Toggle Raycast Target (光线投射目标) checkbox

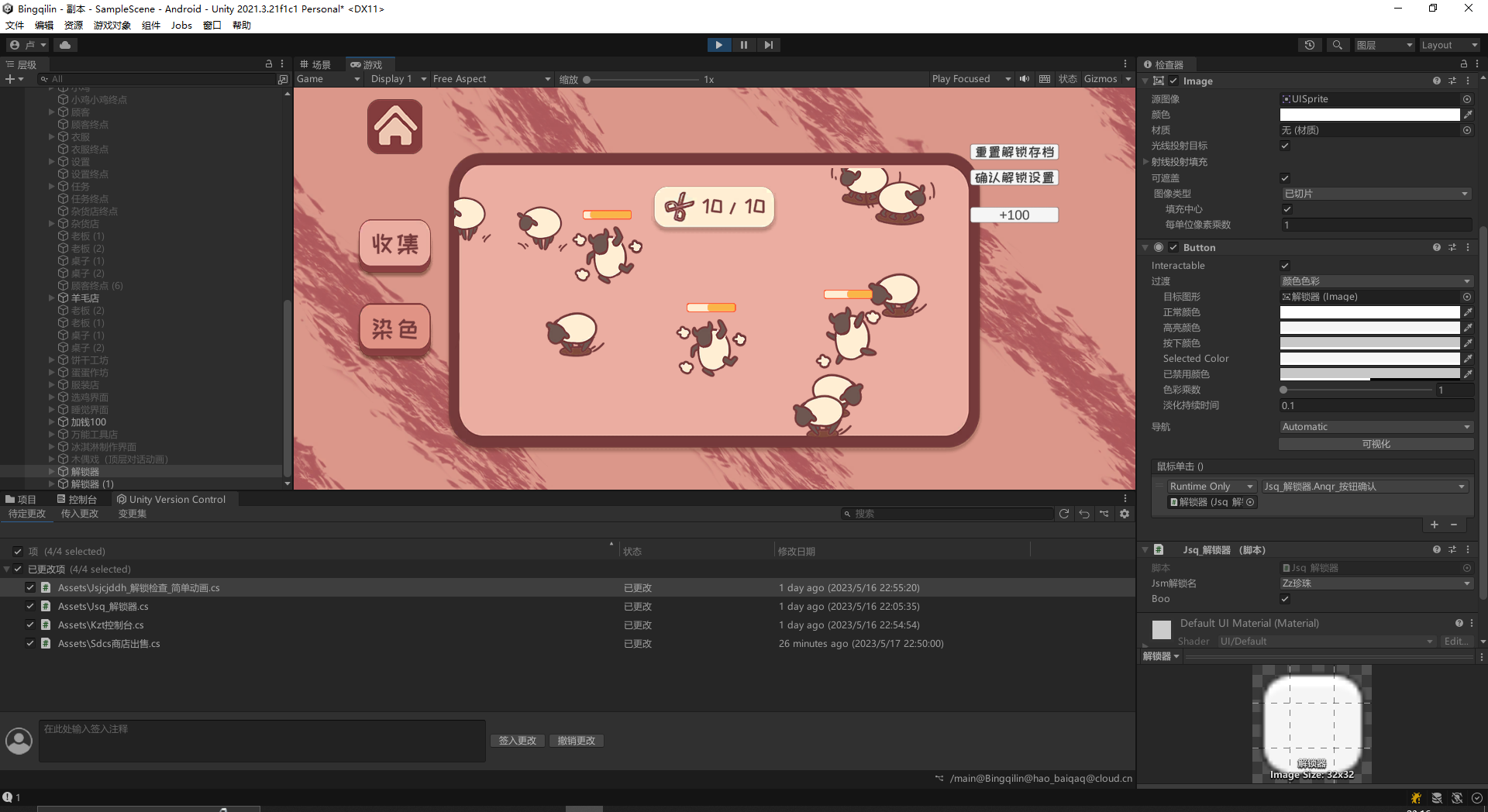[x=1285, y=146]
